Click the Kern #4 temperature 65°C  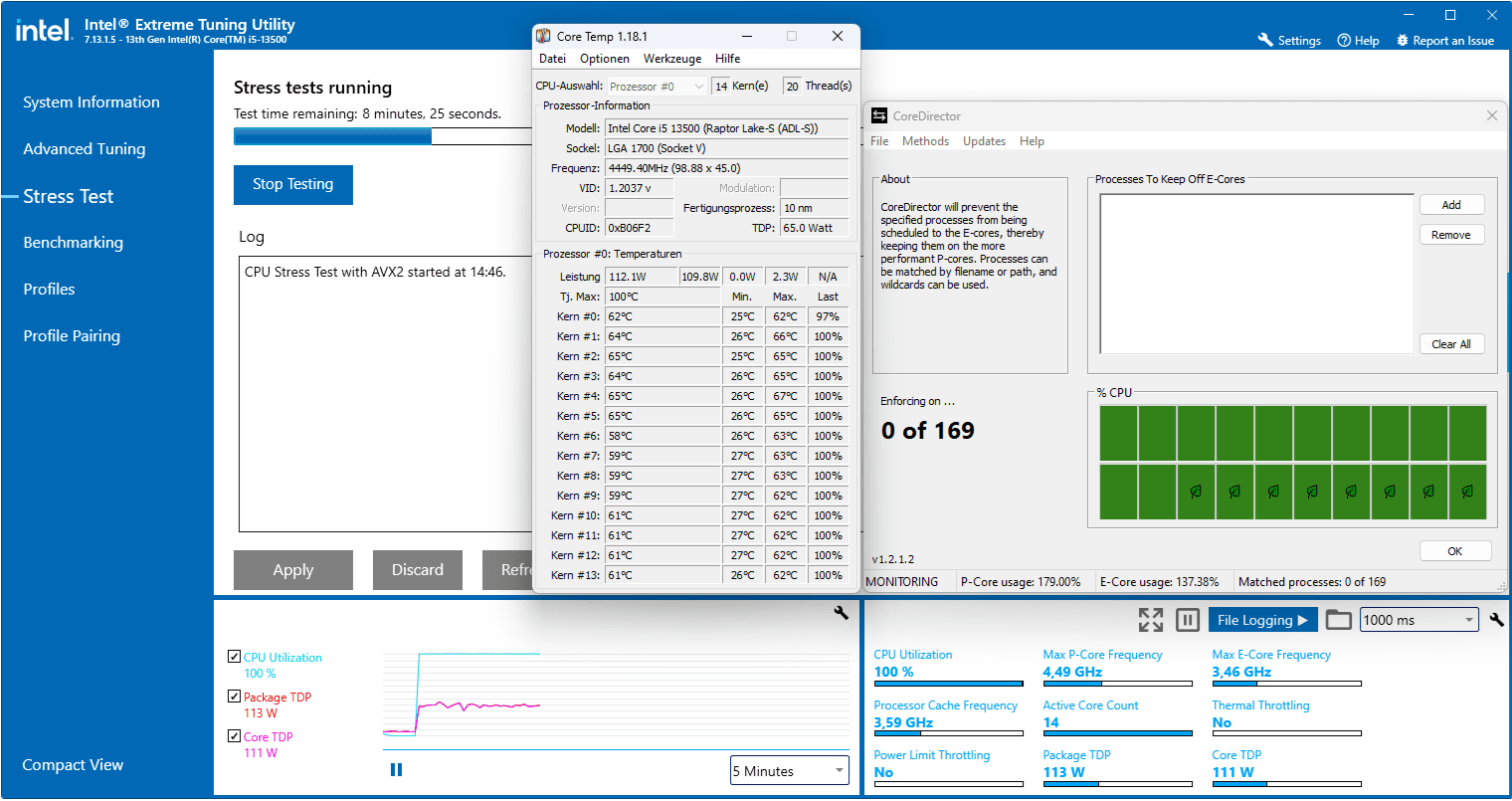tap(661, 396)
